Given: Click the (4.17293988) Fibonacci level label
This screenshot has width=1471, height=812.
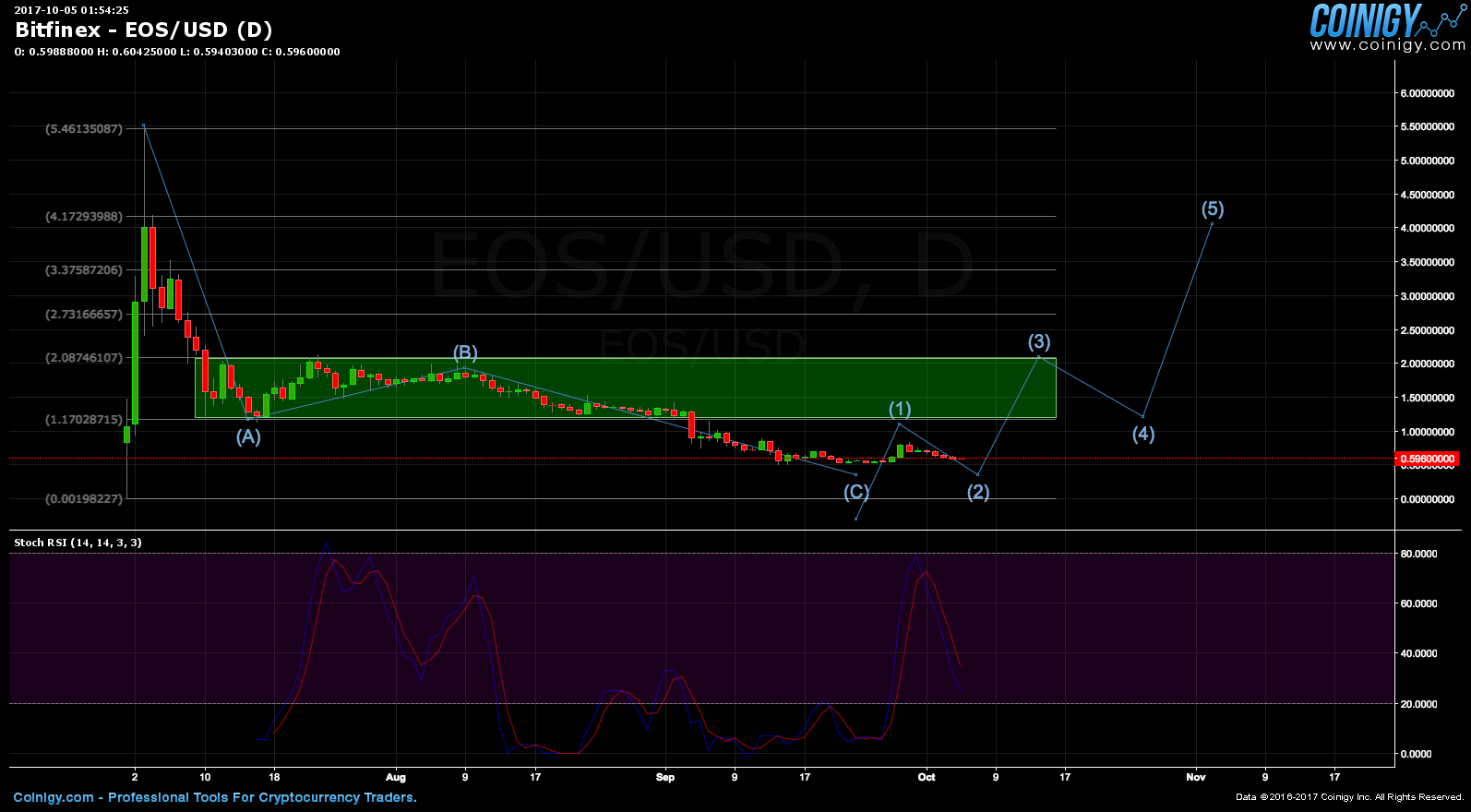Looking at the screenshot, I should click(84, 216).
